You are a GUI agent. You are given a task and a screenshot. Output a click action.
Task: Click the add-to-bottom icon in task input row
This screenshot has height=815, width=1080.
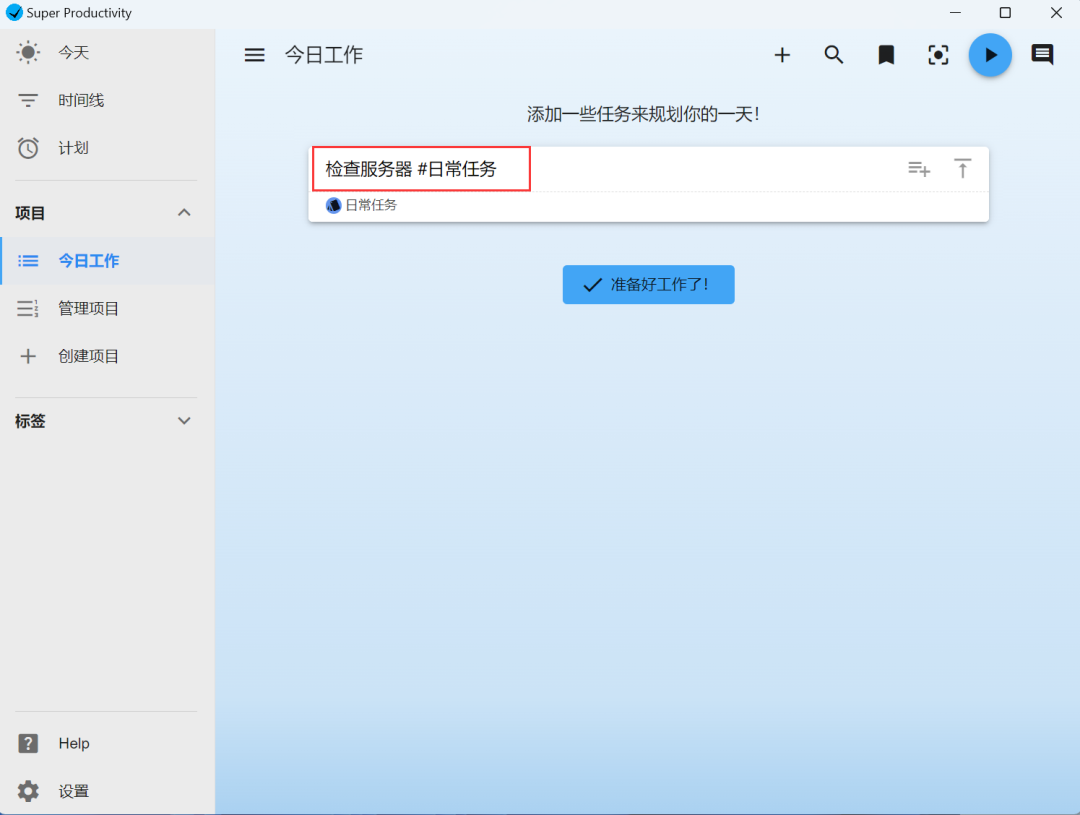click(x=918, y=168)
